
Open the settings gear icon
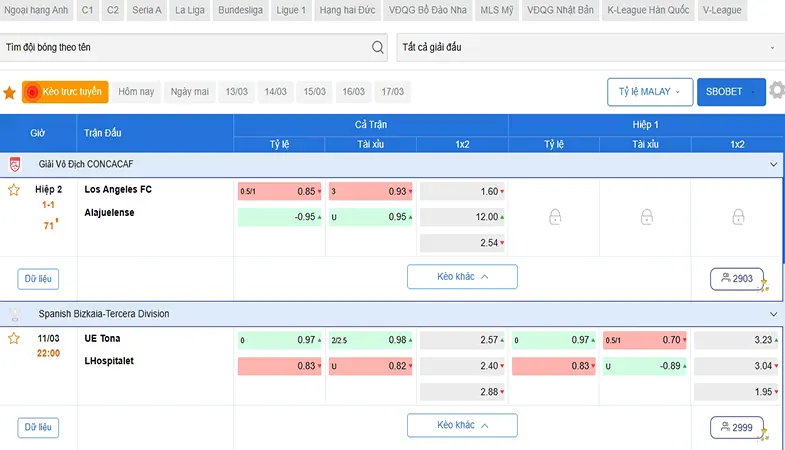click(777, 91)
